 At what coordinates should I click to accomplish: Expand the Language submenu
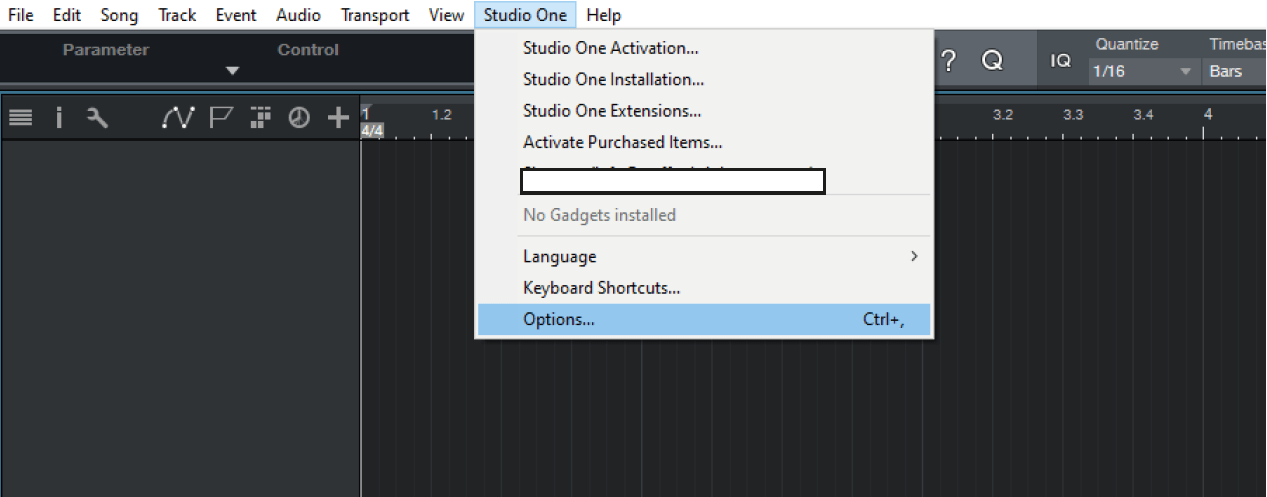[x=704, y=257]
